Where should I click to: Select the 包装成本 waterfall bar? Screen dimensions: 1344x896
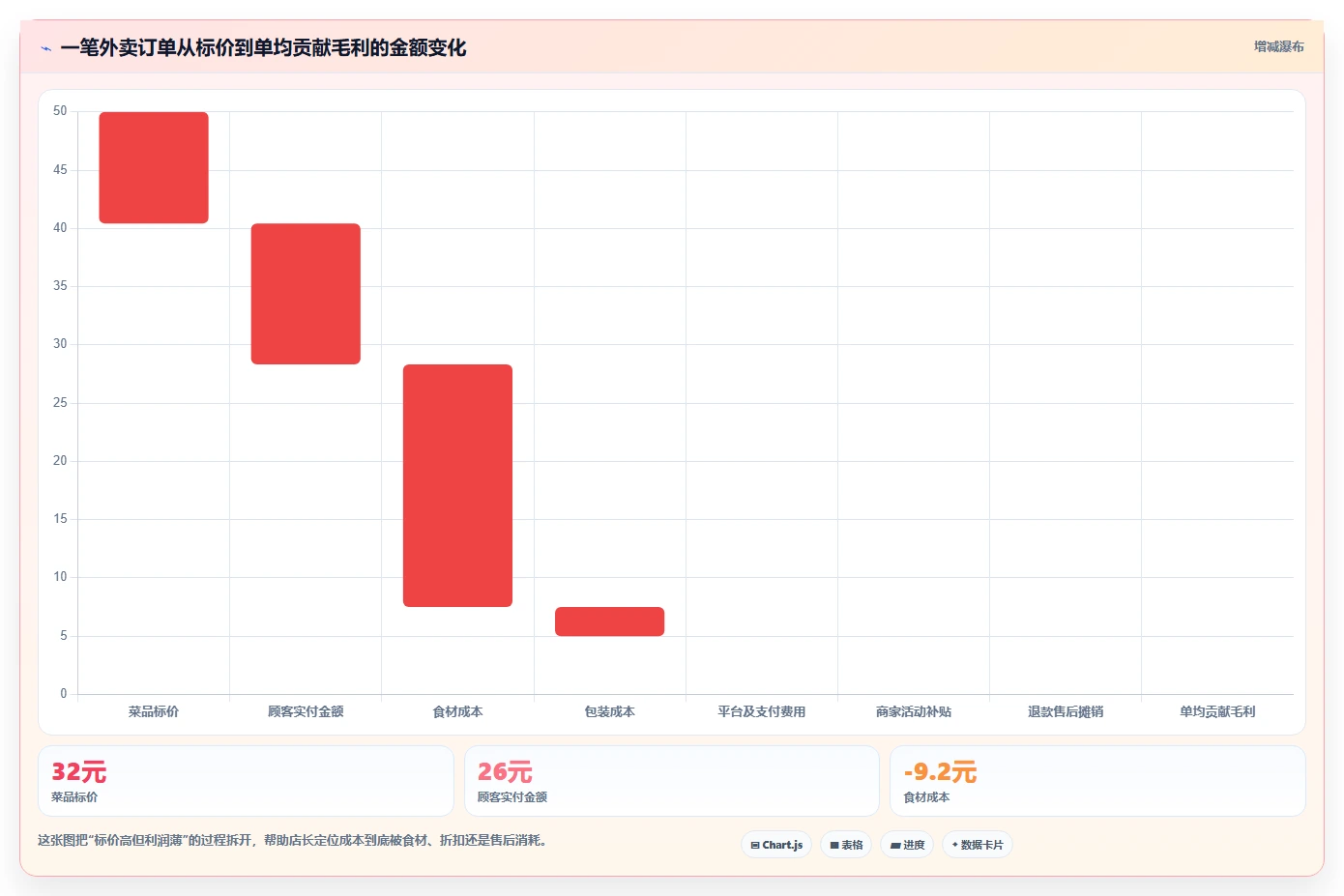[609, 621]
